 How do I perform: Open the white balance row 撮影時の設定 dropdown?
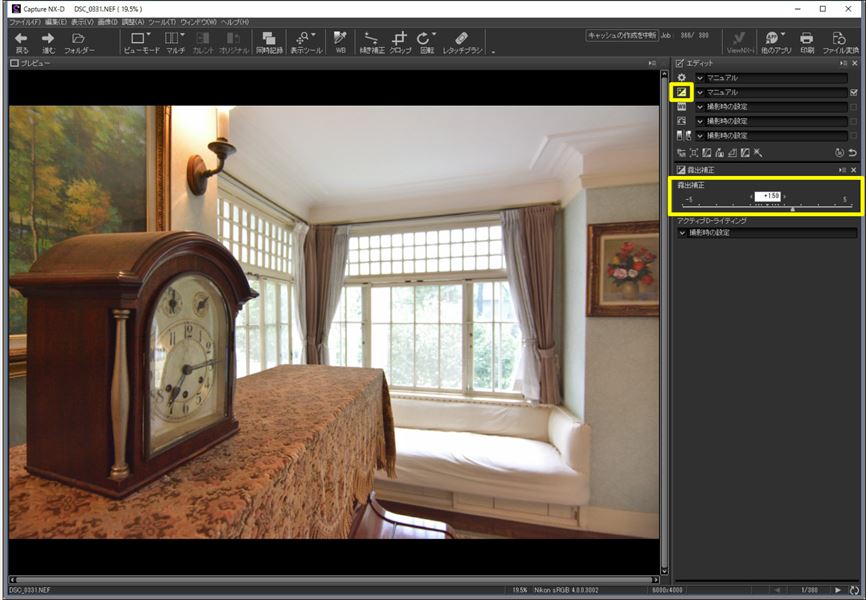tap(772, 107)
